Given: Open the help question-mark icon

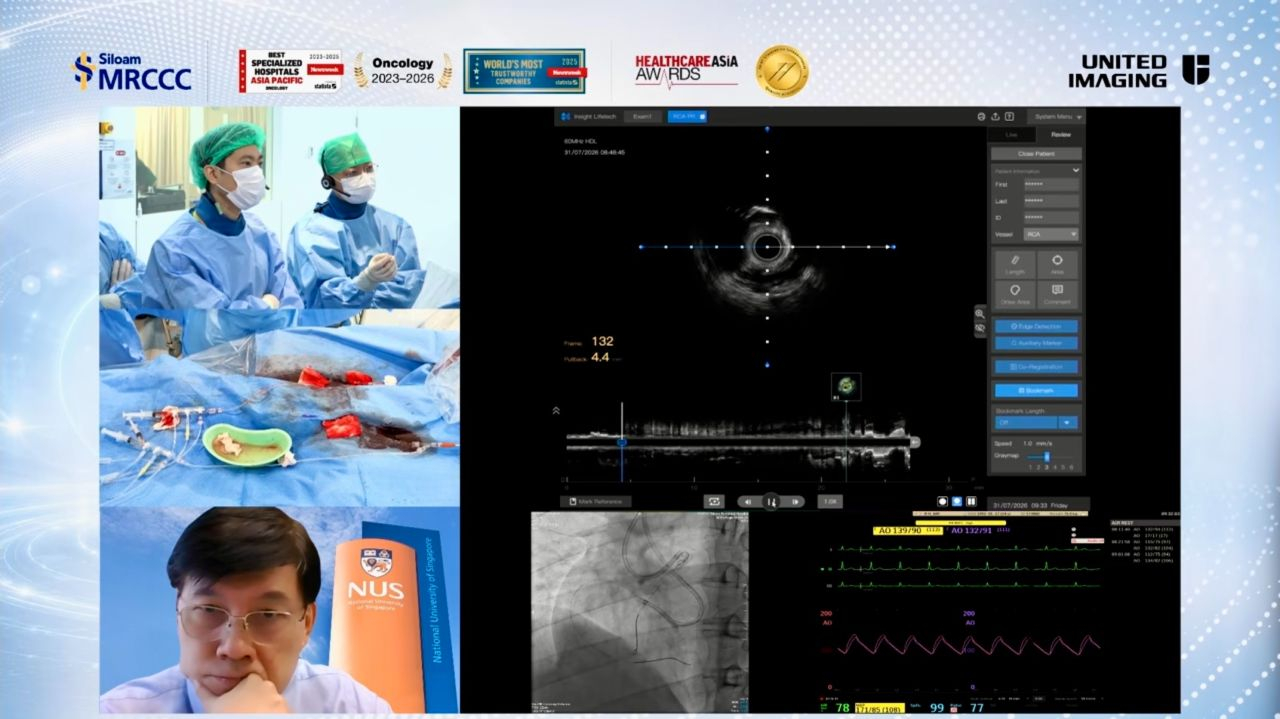Looking at the screenshot, I should pyautogui.click(x=1009, y=117).
